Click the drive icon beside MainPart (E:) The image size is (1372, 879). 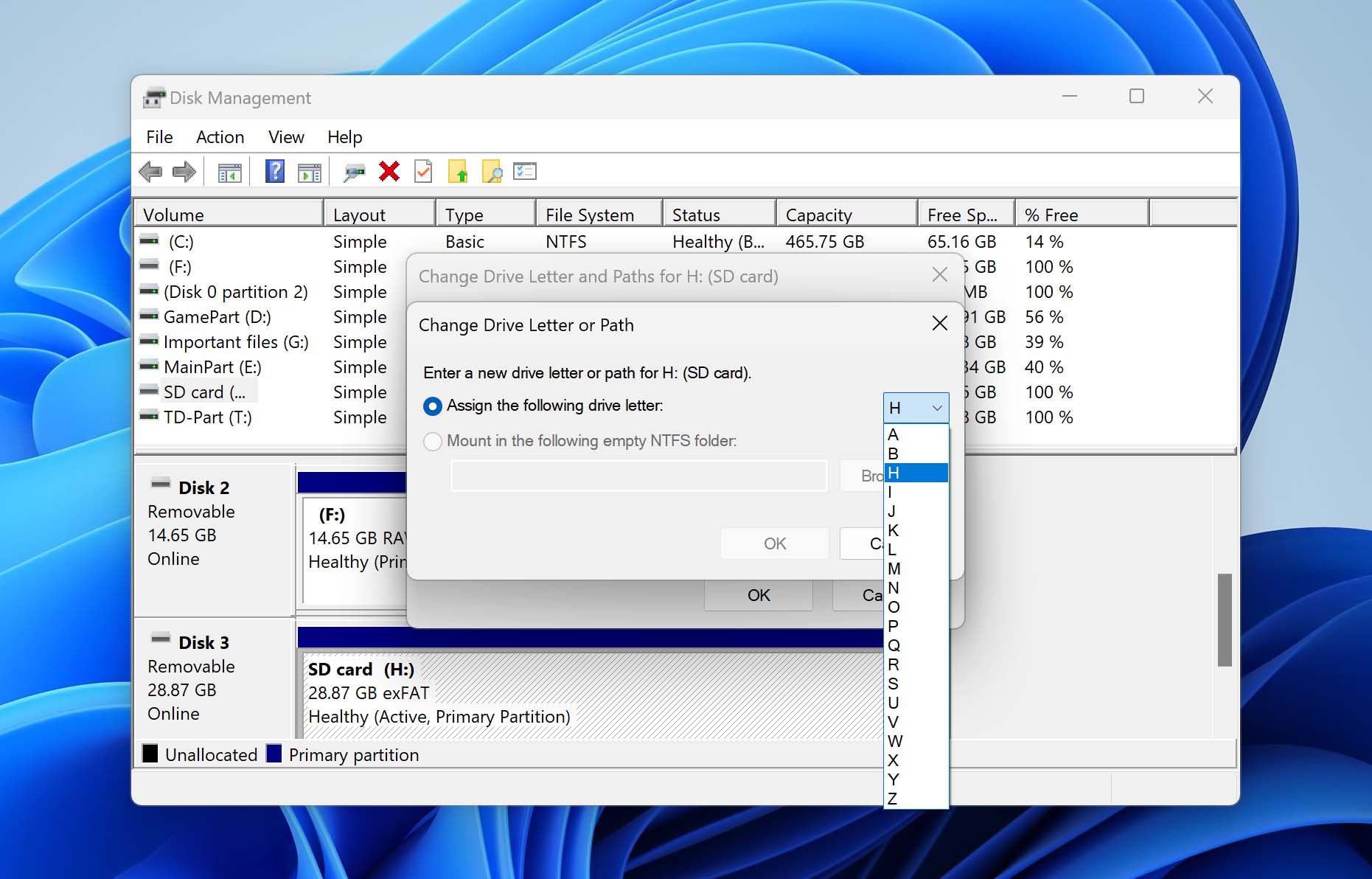[x=150, y=366]
